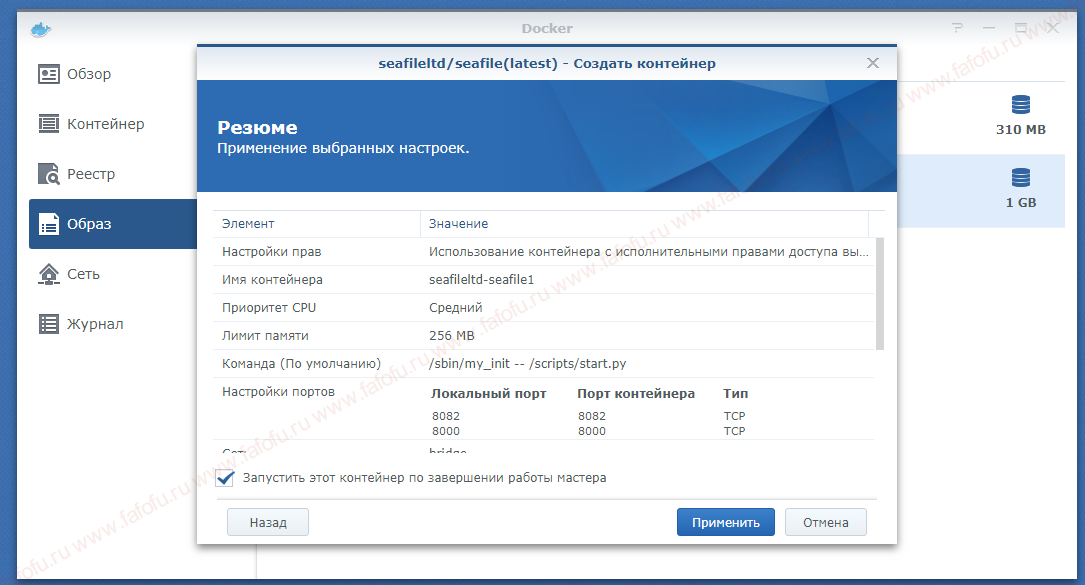
Task: Click the Журнал sidebar icon
Action: click(x=48, y=324)
